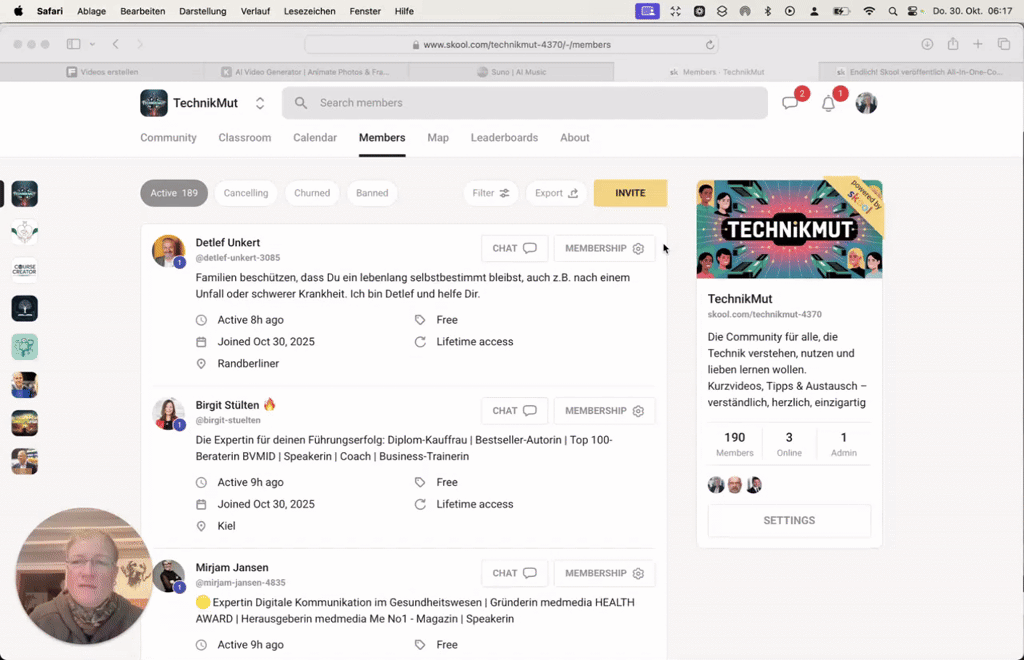Click Detlef Unkert's profile picture
The height and width of the screenshot is (660, 1024).
(x=168, y=251)
